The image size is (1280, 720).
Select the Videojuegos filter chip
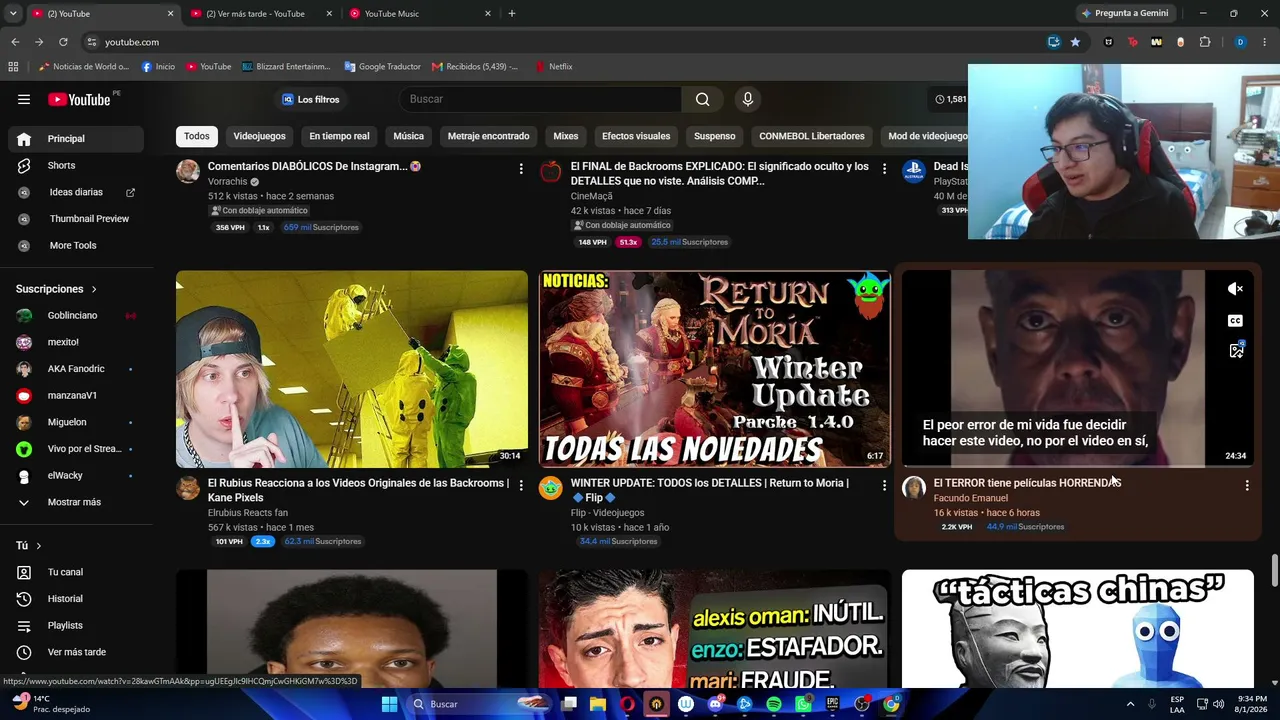(259, 136)
